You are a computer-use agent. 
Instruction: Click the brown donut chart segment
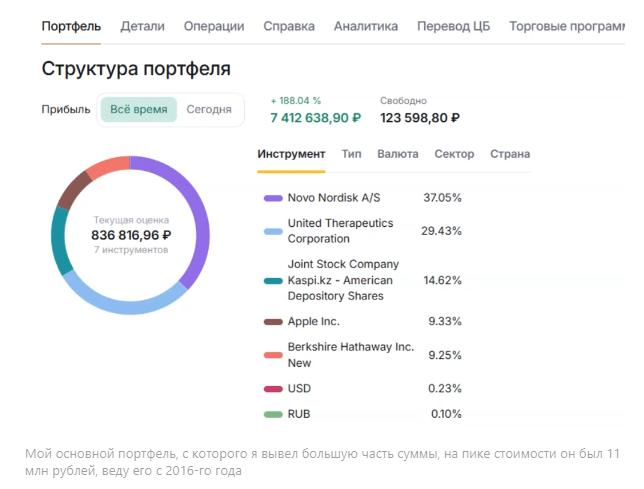pyautogui.click(x=73, y=190)
